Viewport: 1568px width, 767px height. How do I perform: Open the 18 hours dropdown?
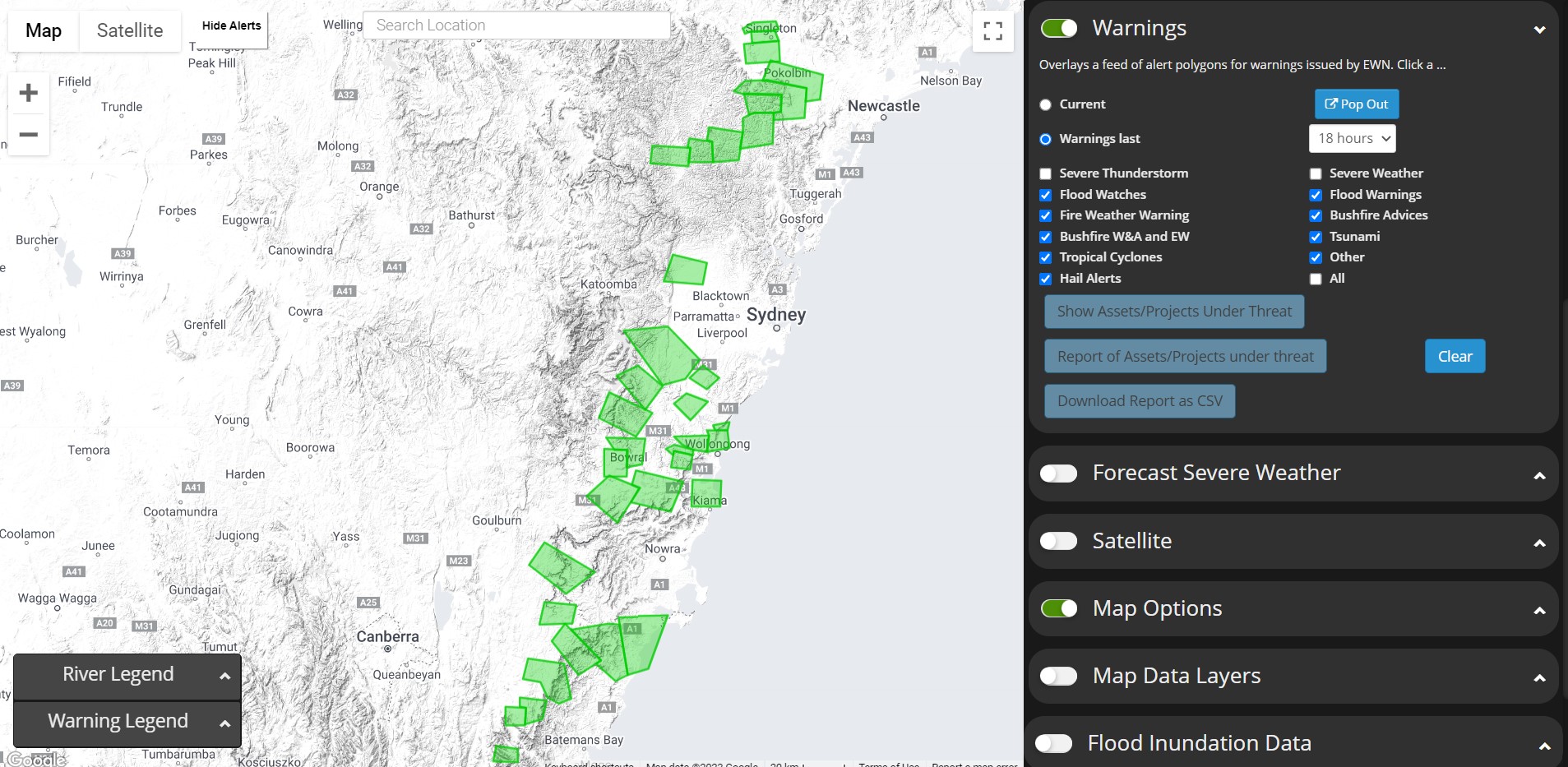tap(1352, 139)
